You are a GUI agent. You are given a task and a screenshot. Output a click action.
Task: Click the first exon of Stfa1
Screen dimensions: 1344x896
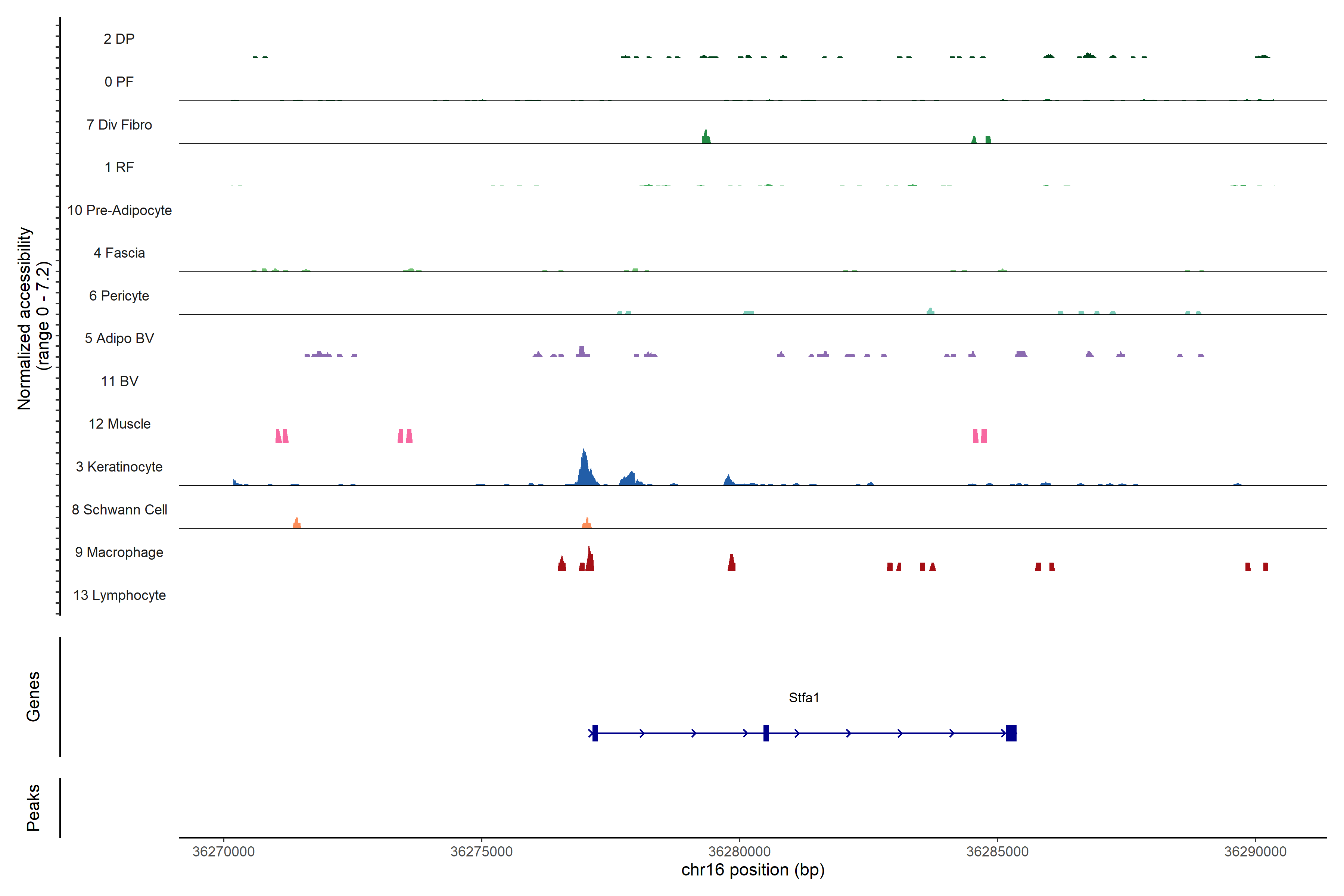tap(595, 733)
